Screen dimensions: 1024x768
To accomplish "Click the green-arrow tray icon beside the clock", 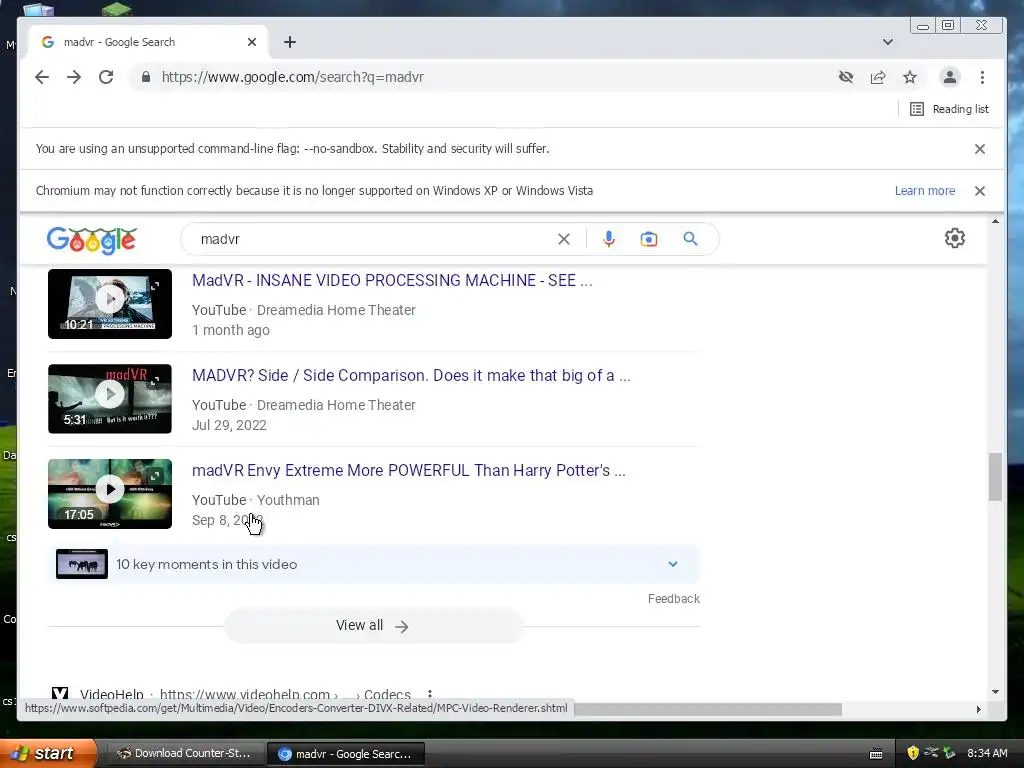I will tap(949, 753).
